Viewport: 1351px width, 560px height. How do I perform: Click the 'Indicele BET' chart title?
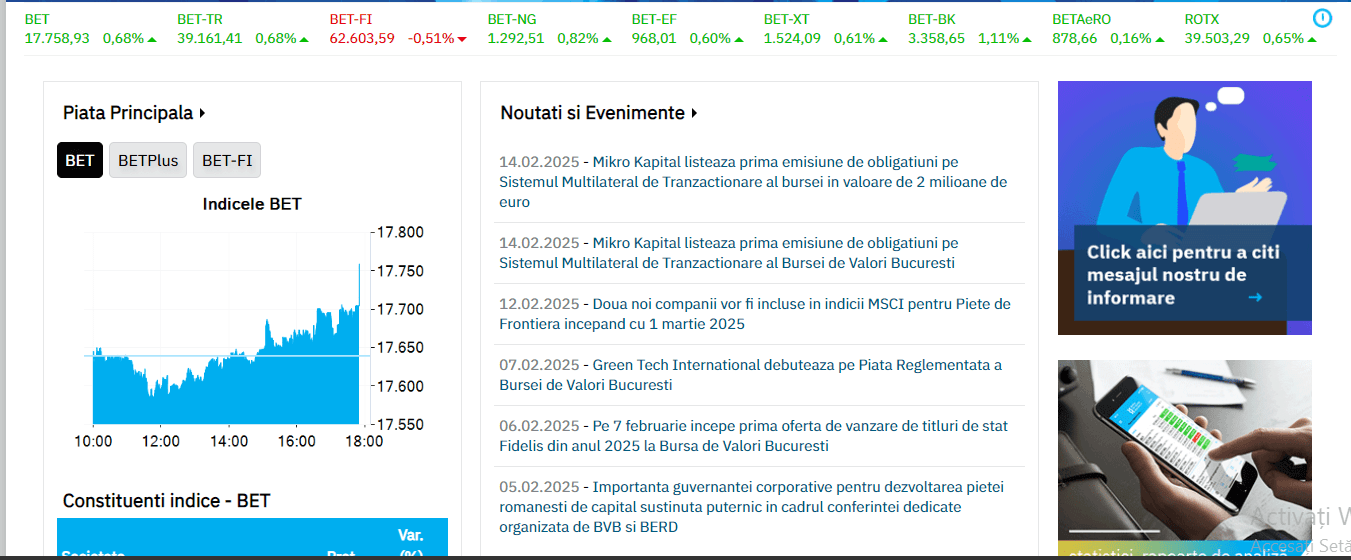click(x=252, y=204)
